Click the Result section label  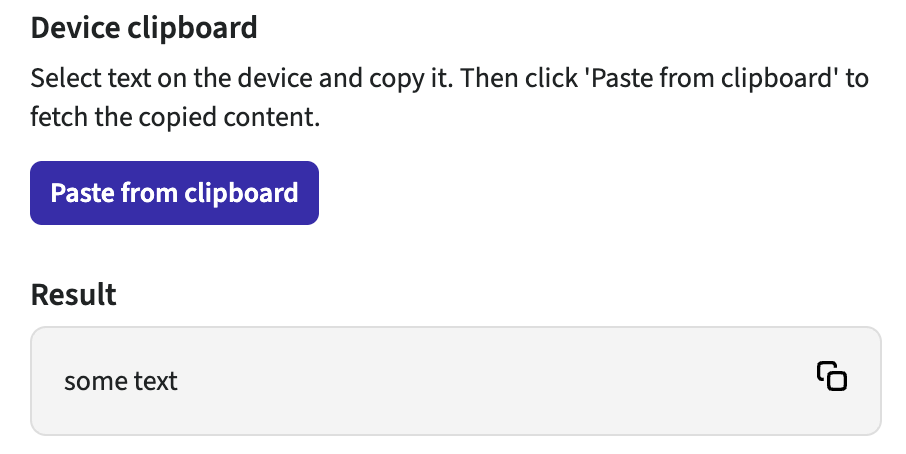point(73,295)
